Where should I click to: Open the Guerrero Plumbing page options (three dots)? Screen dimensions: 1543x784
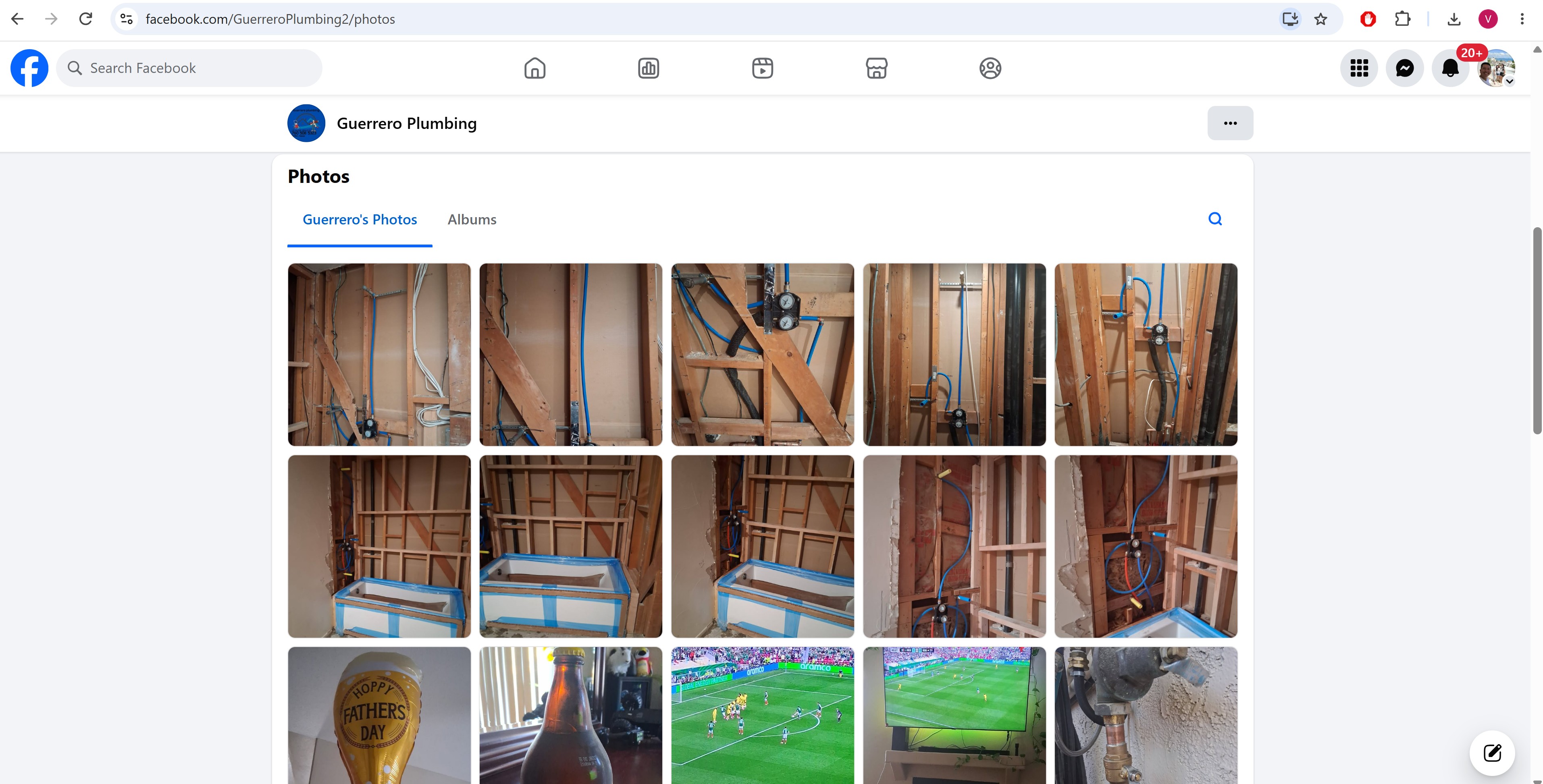tap(1230, 123)
